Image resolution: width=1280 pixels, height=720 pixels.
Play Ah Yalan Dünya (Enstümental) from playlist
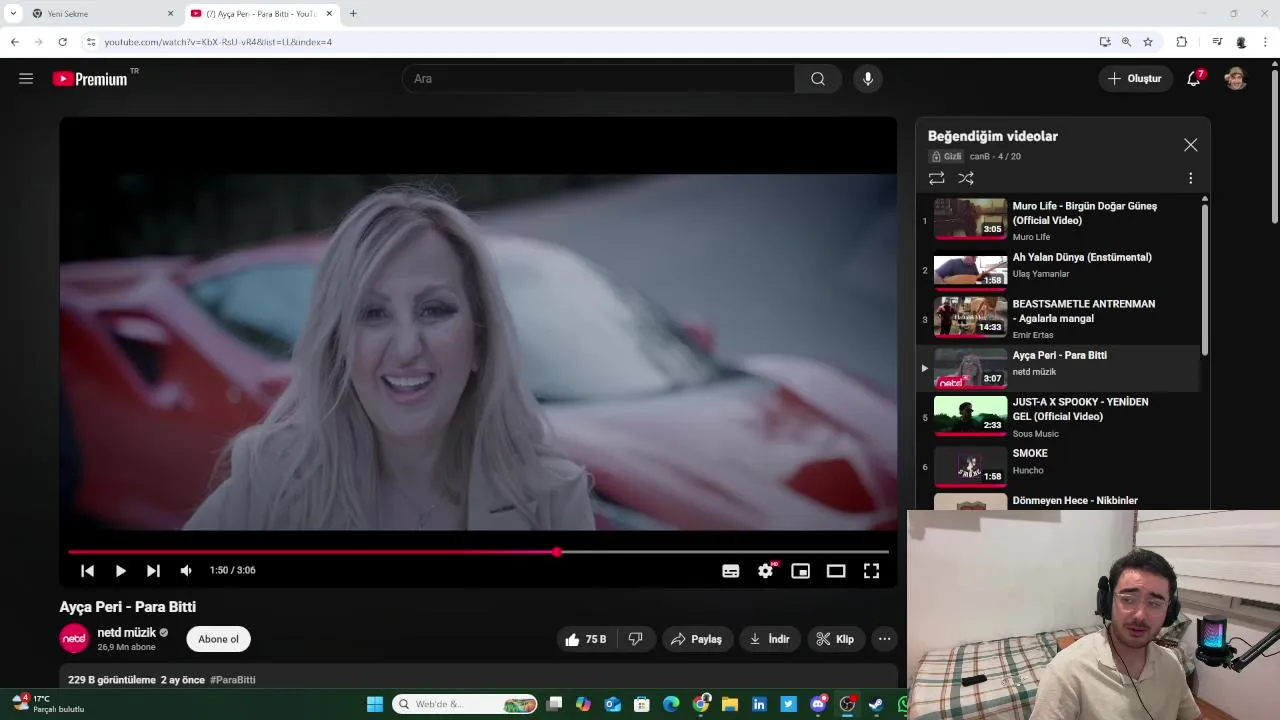point(1058,270)
